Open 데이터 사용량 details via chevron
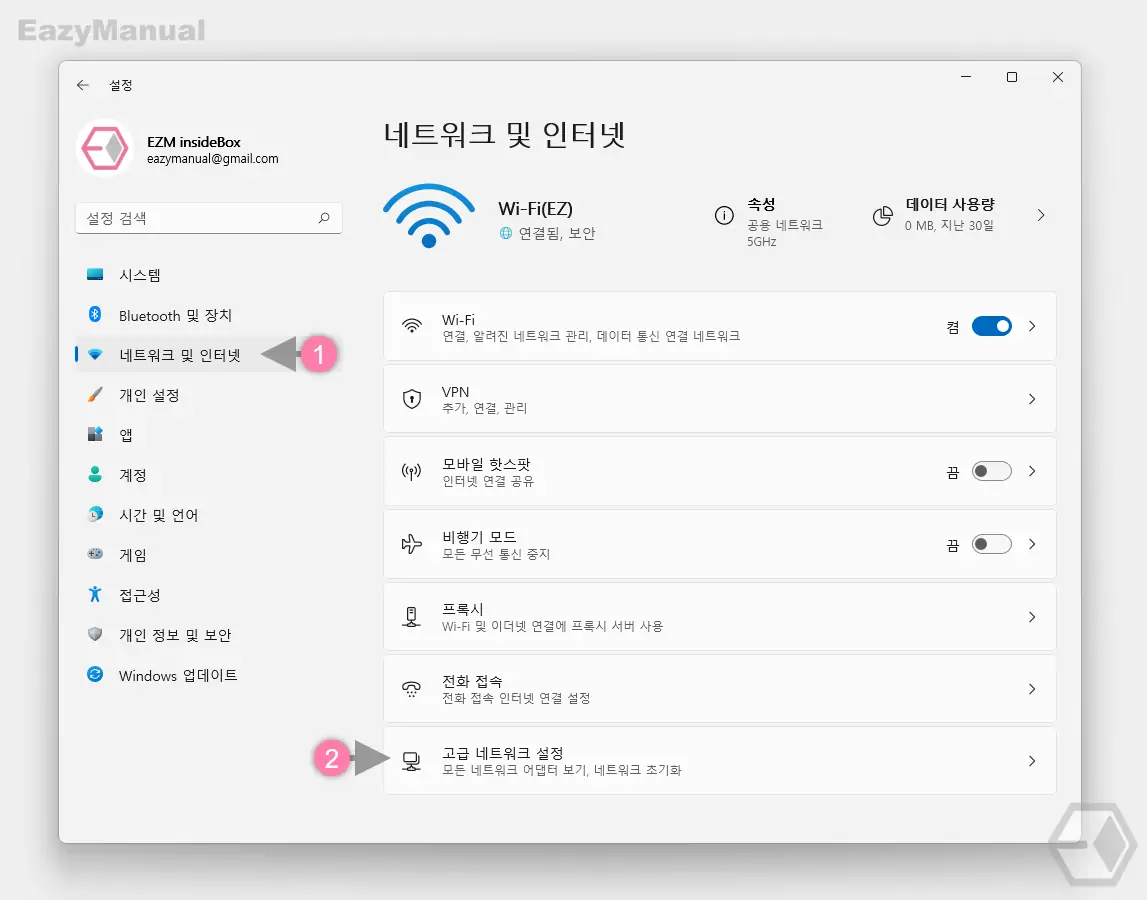The width and height of the screenshot is (1147, 900). pyautogui.click(x=1040, y=215)
